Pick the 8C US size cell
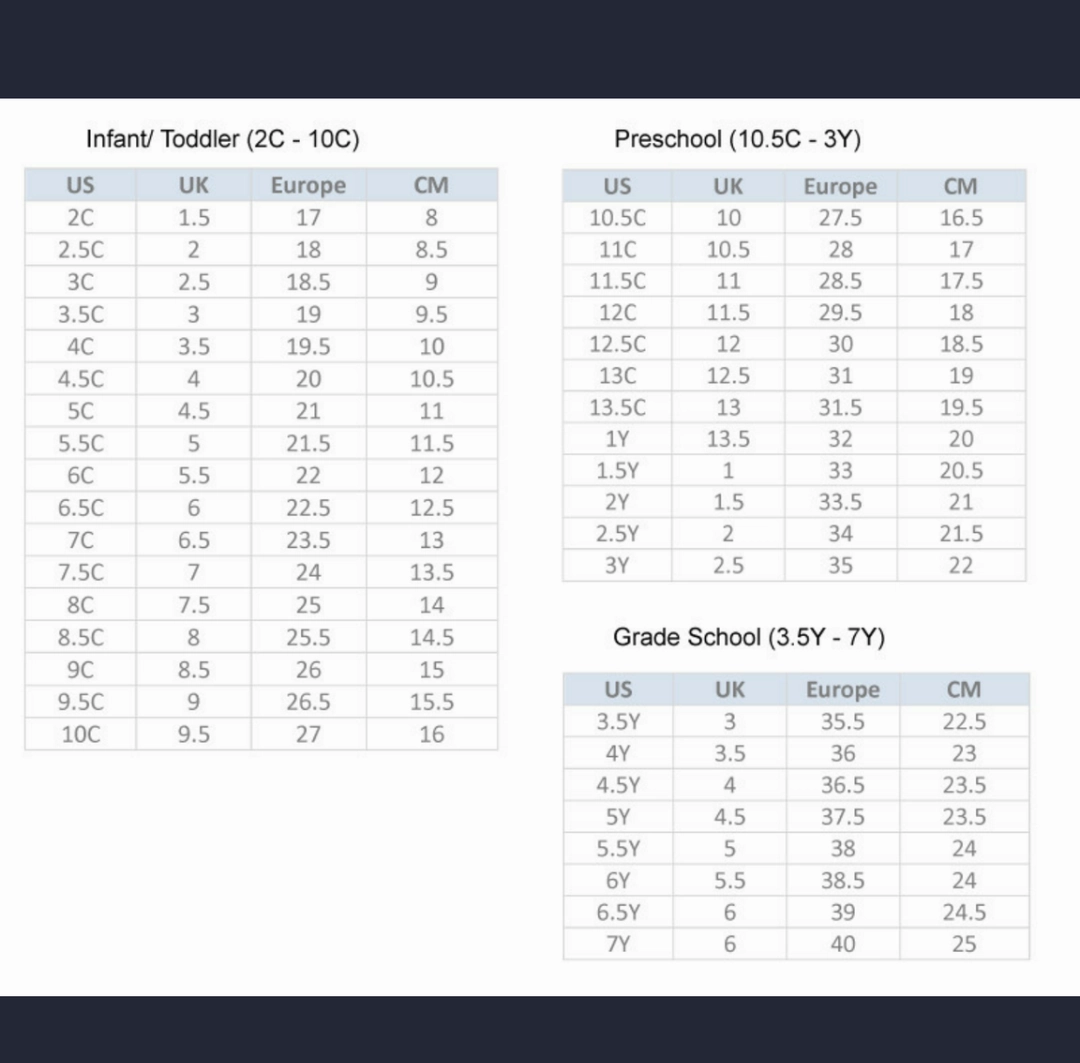1080x1063 pixels. [x=80, y=605]
